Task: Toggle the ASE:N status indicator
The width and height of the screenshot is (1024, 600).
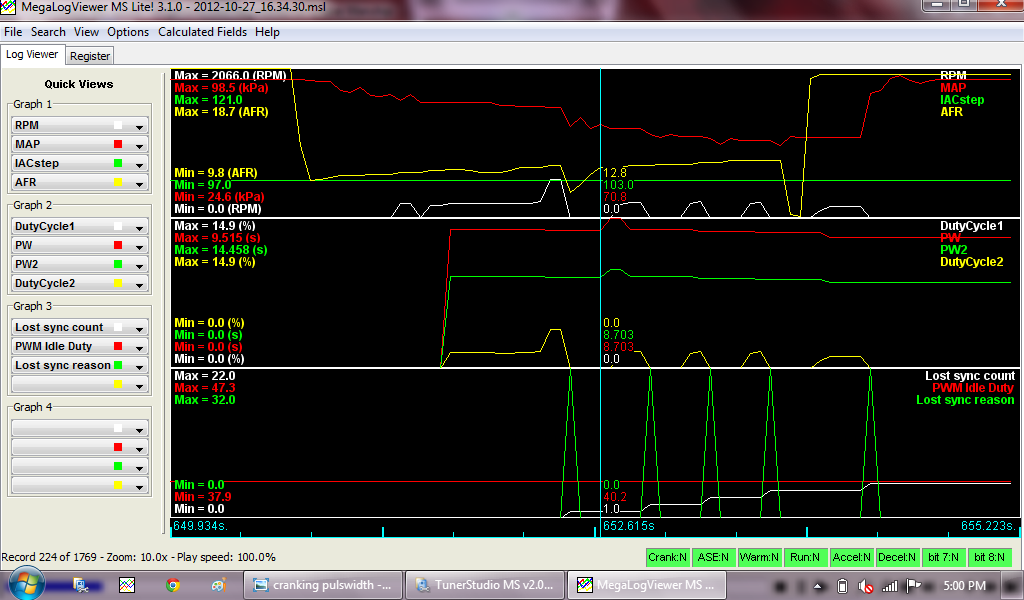Action: pyautogui.click(x=713, y=557)
